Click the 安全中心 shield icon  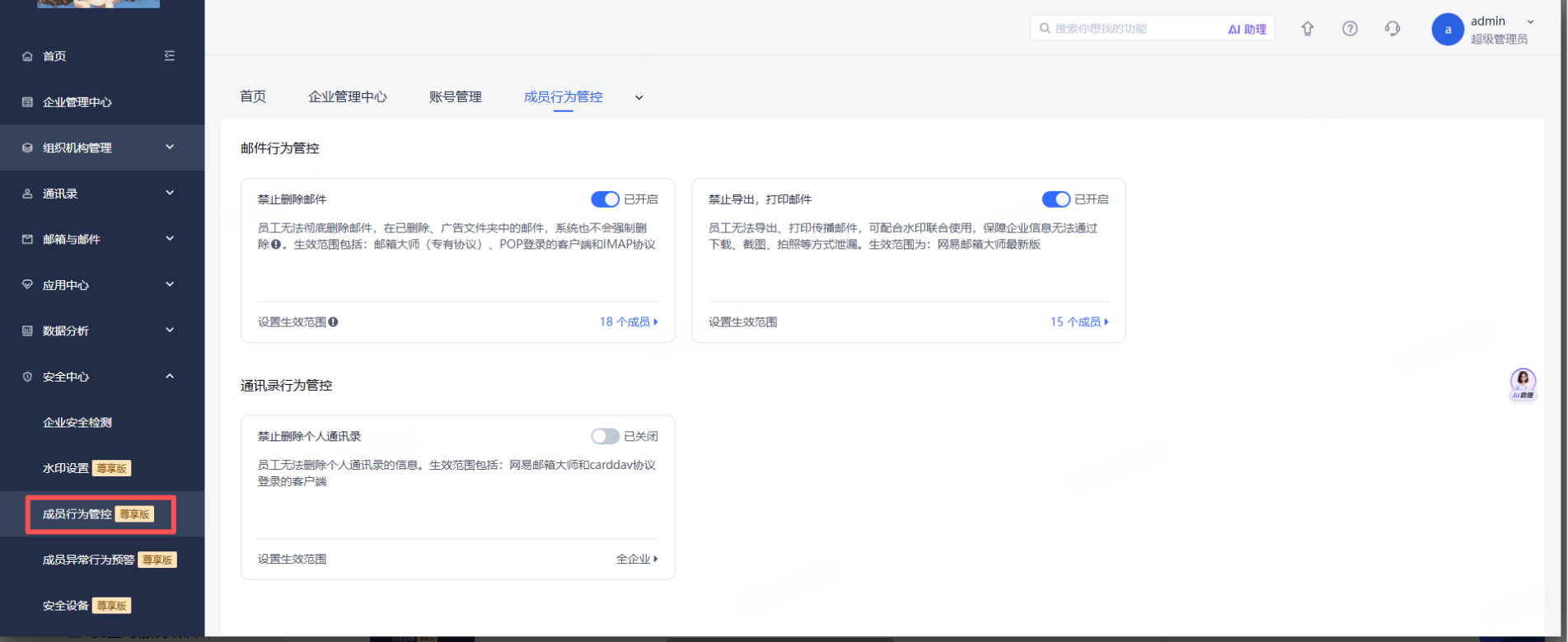point(27,377)
